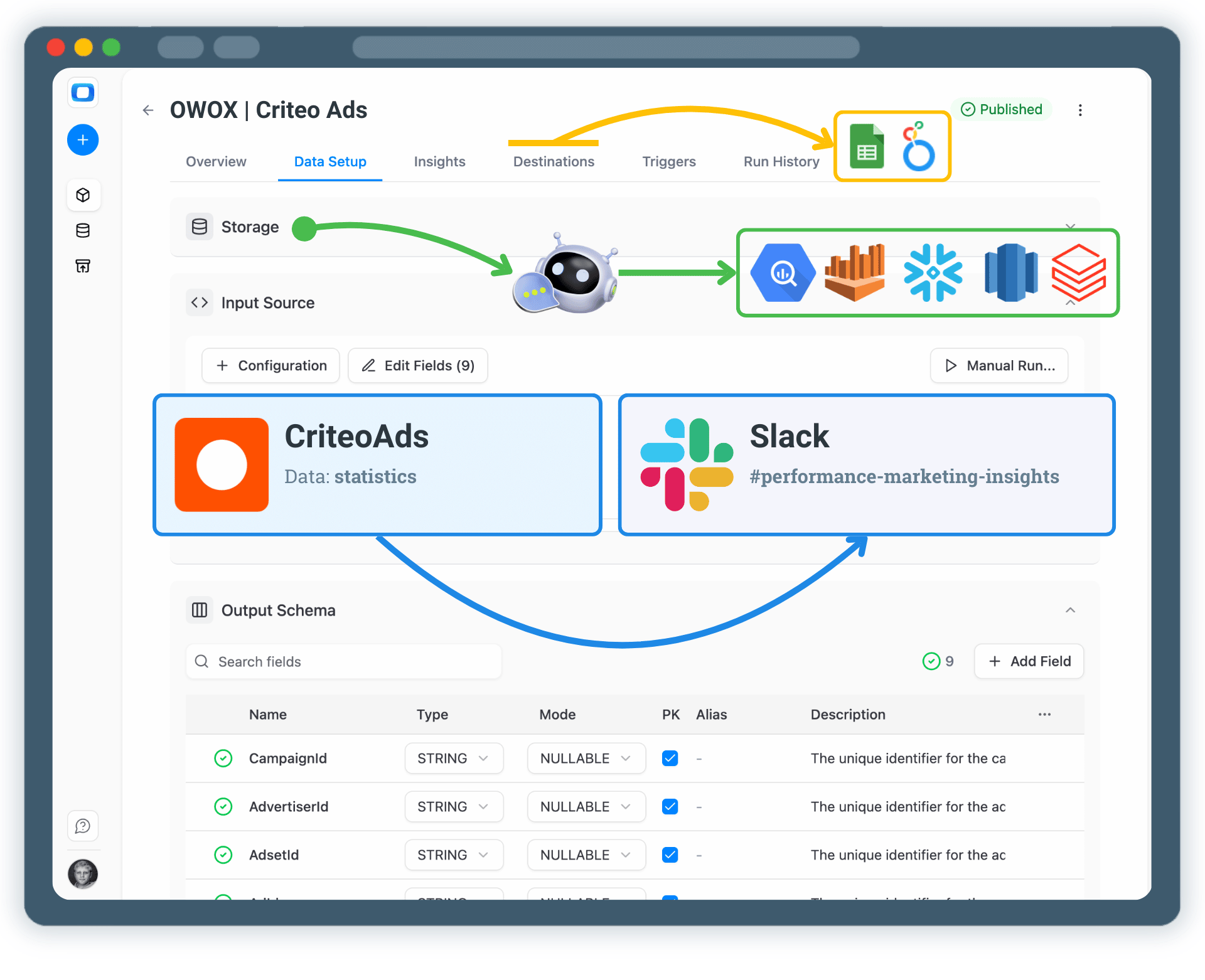Click the Add Field button
The image size is (1205, 980).
[x=1028, y=661]
